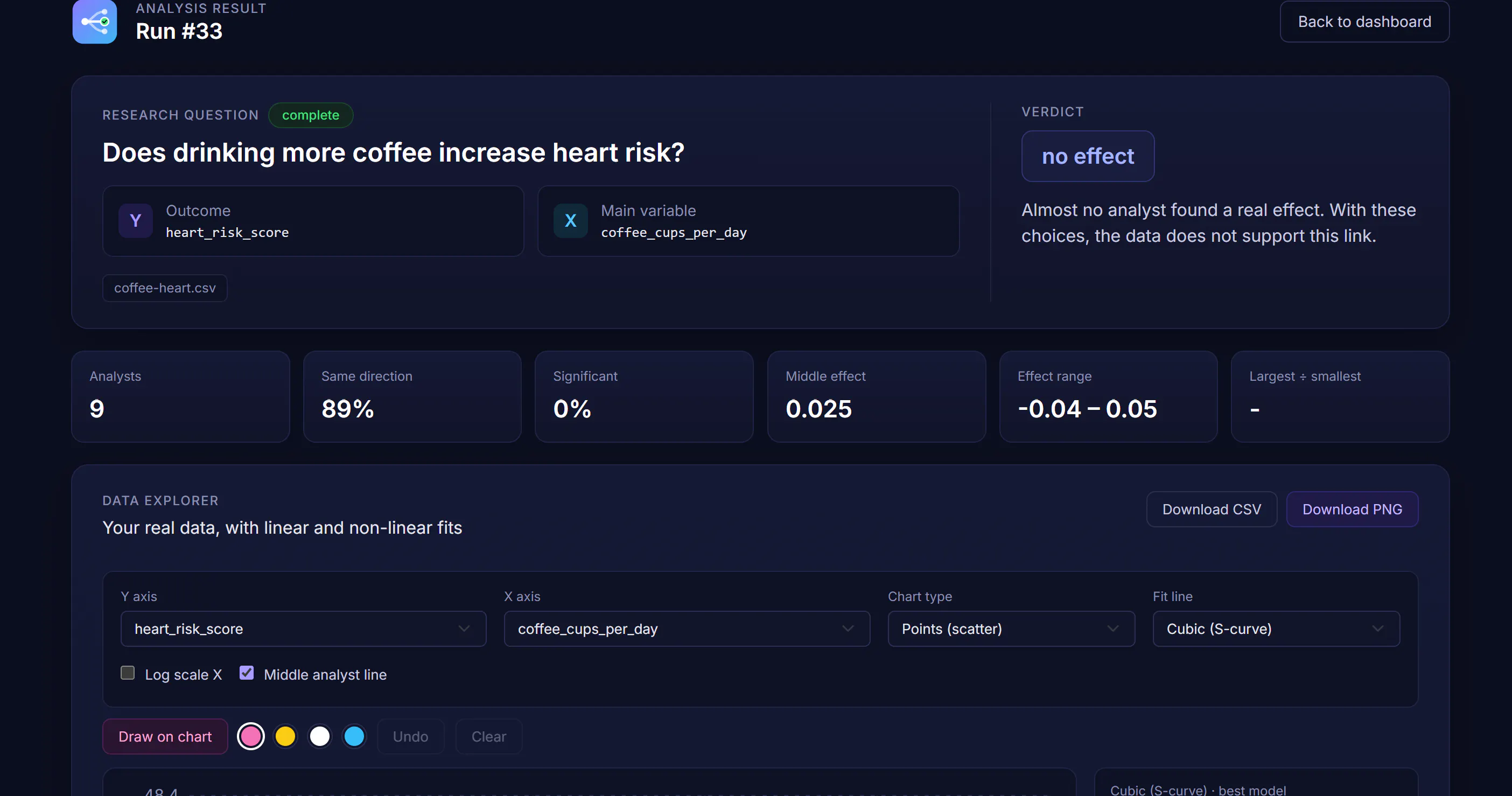The height and width of the screenshot is (796, 1512).
Task: Click the coffee-heart.csv file chip
Action: [x=165, y=288]
